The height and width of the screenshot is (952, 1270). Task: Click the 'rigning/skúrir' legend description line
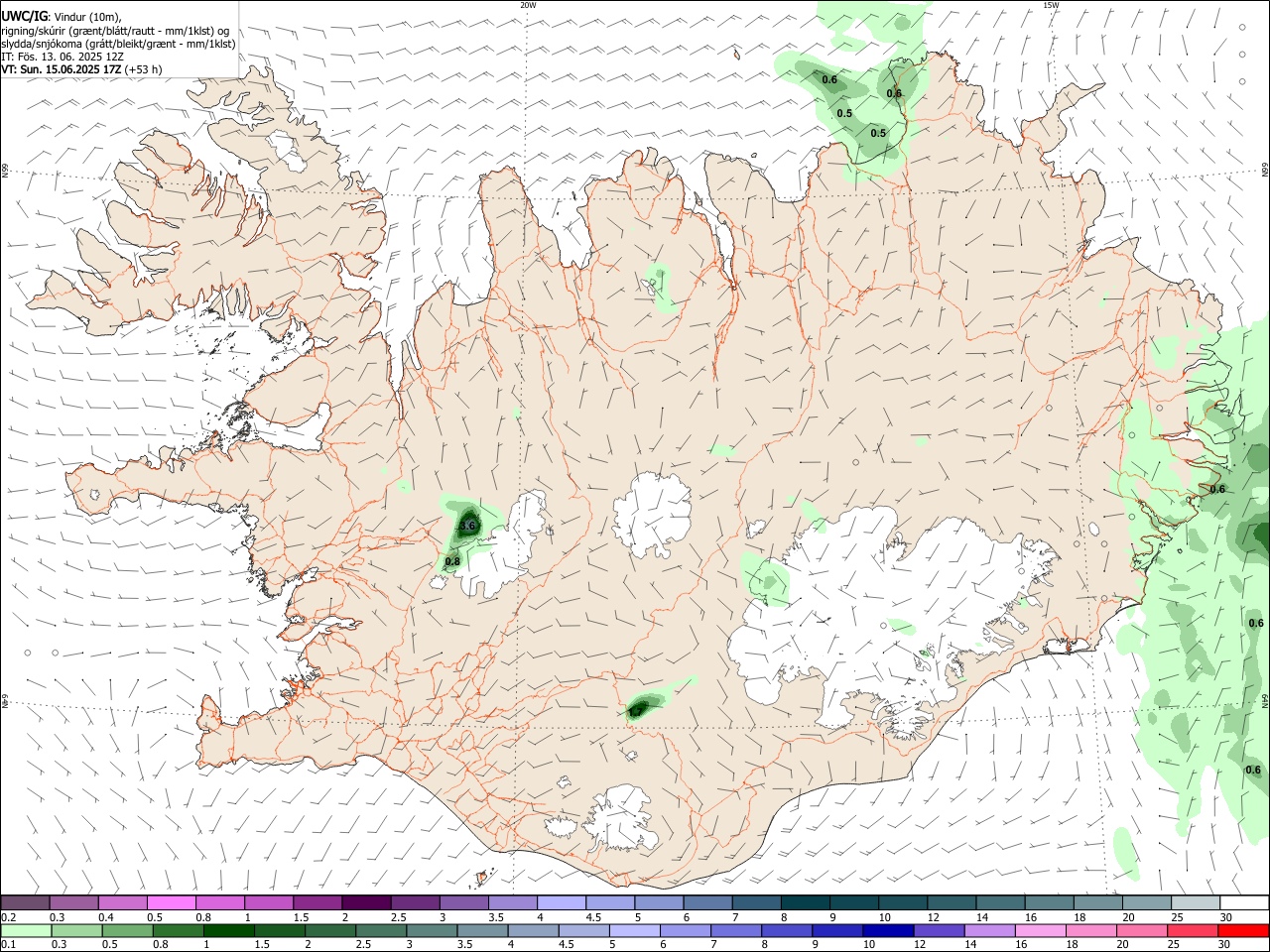[115, 31]
